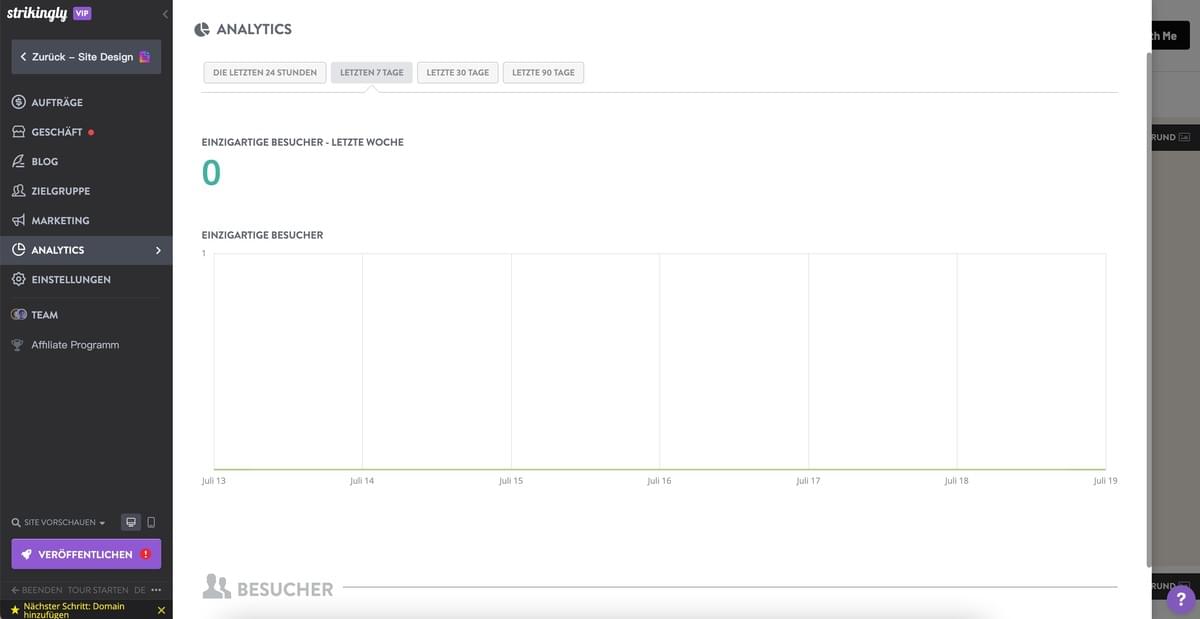1200x619 pixels.
Task: Open the DE language selector
Action: pos(140,590)
